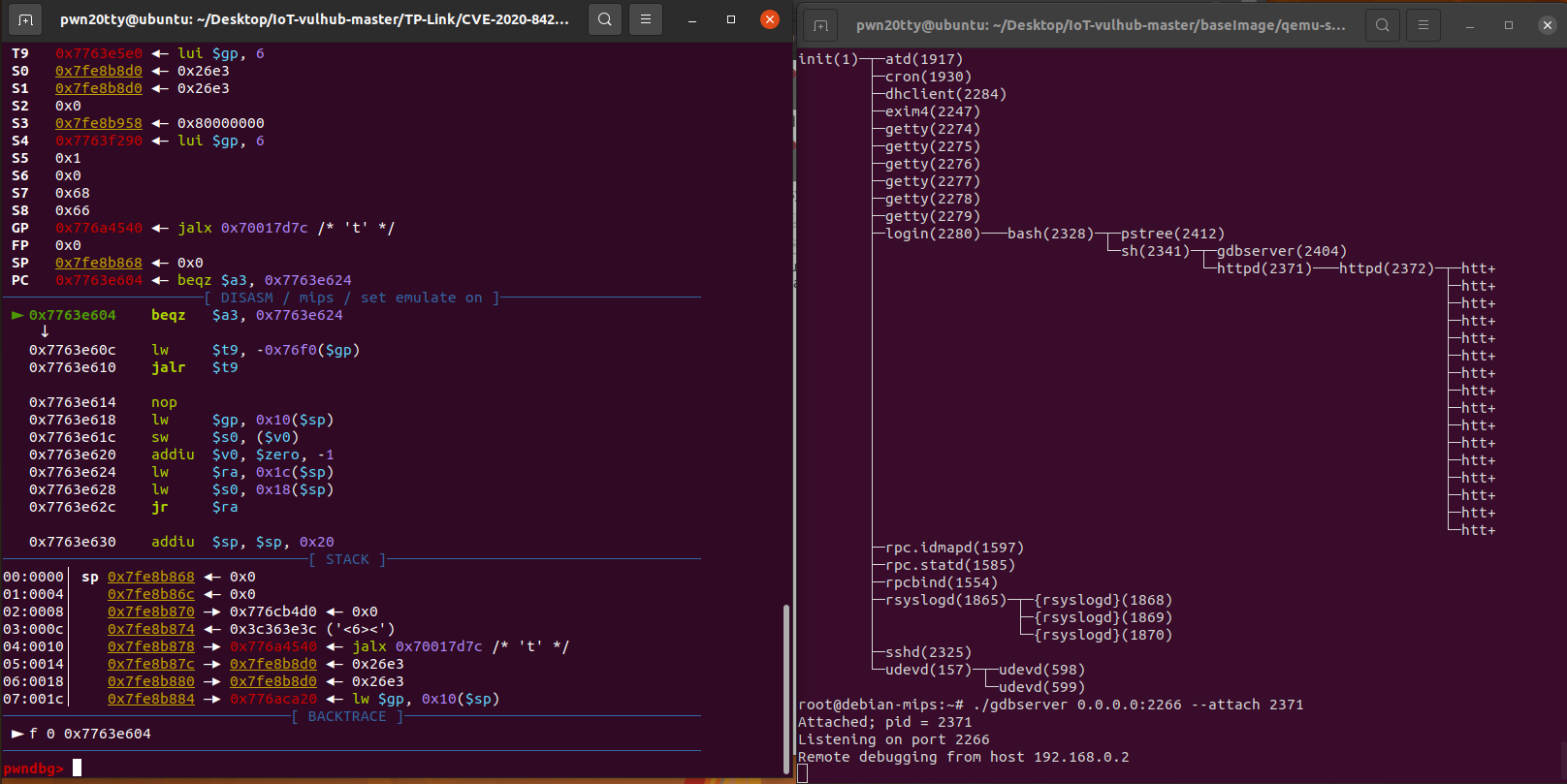Click rpc.idmapd(1597) process entry
The width and height of the screenshot is (1567, 784).
click(x=954, y=548)
